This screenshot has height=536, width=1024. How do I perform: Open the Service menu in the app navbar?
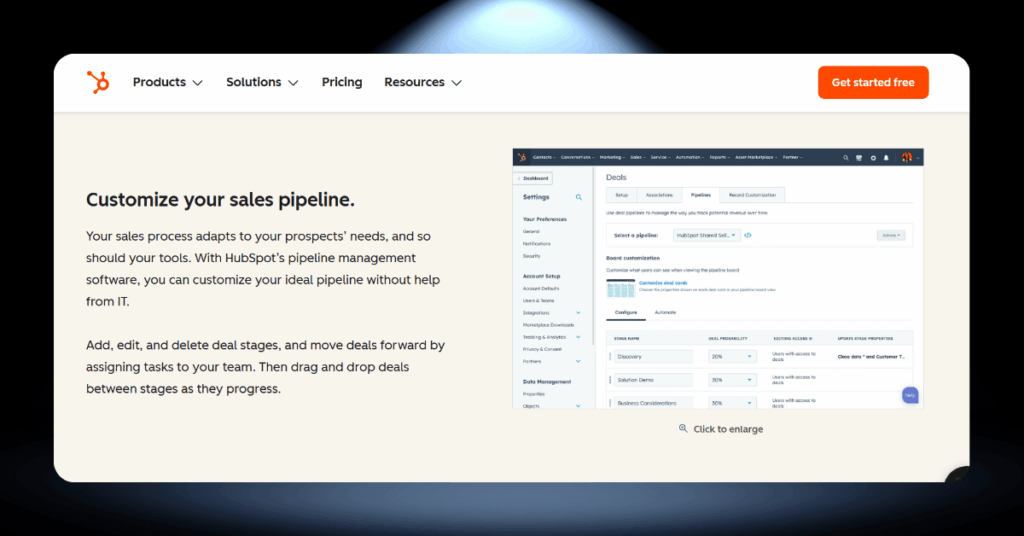660,157
